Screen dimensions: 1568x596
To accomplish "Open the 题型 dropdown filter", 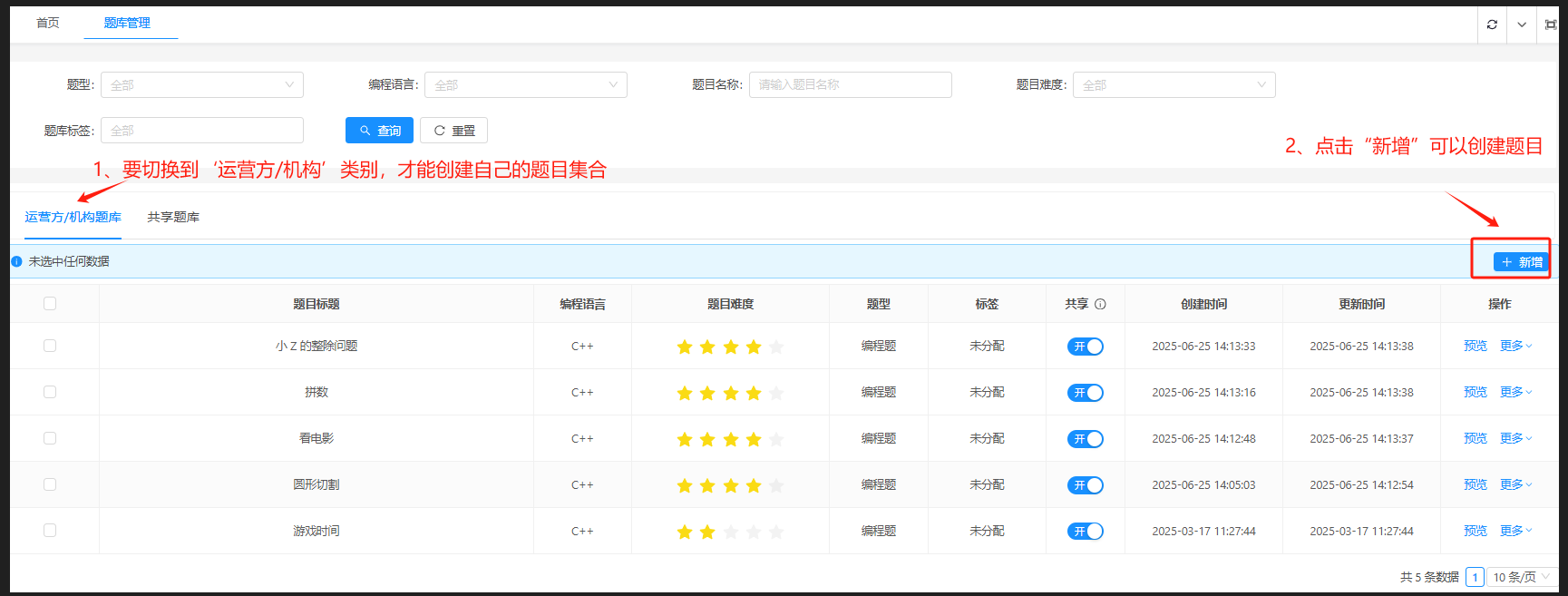I will tap(201, 85).
